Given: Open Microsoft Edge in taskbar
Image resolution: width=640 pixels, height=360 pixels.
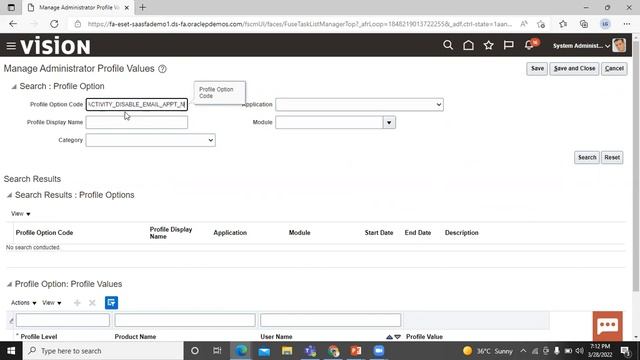Looking at the screenshot, I should point(241,351).
